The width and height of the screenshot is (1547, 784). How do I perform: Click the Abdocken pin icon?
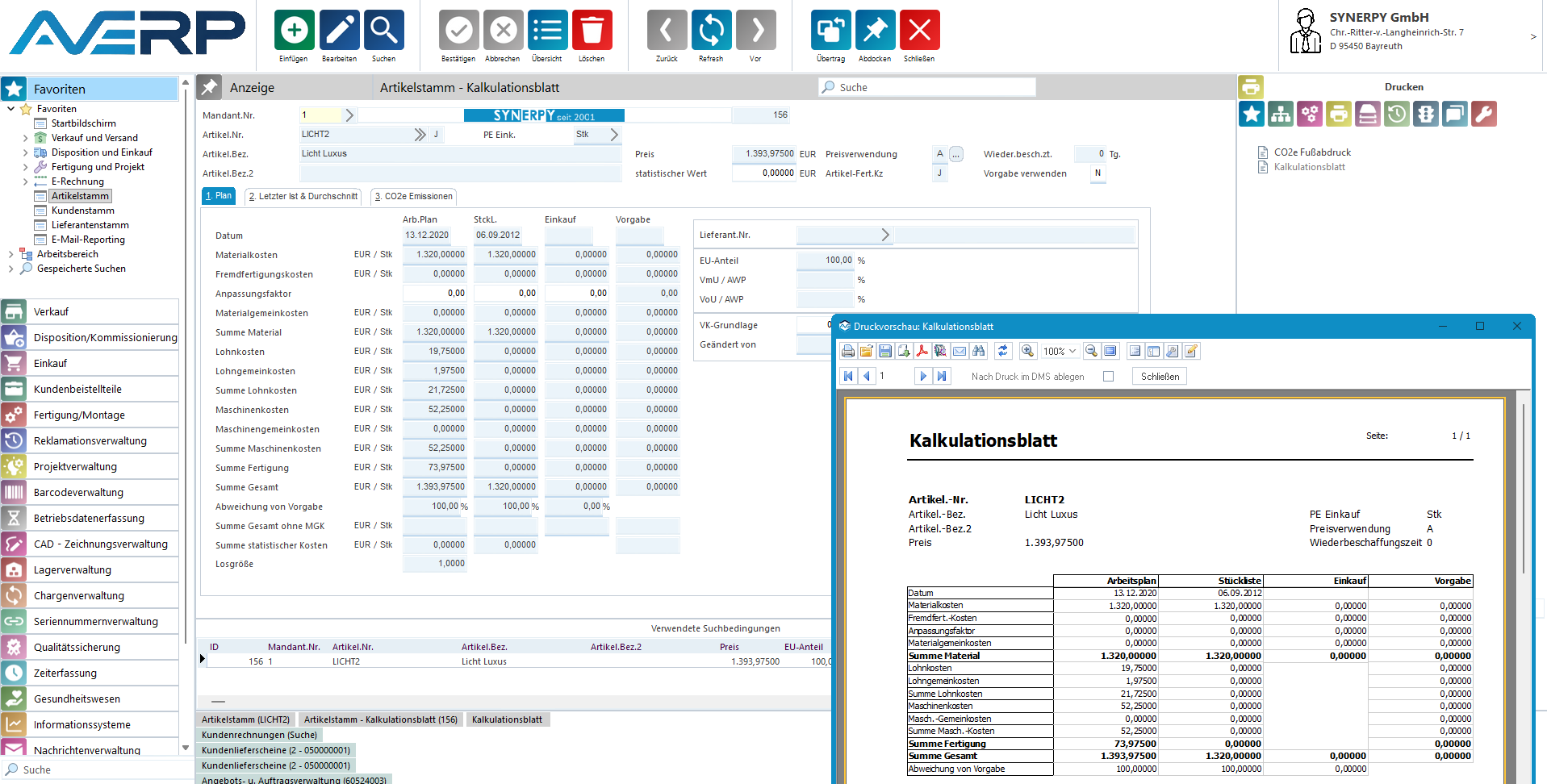875,31
